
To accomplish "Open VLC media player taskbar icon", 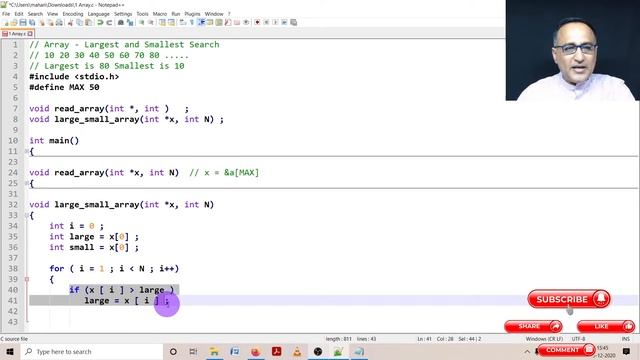I will (297, 351).
